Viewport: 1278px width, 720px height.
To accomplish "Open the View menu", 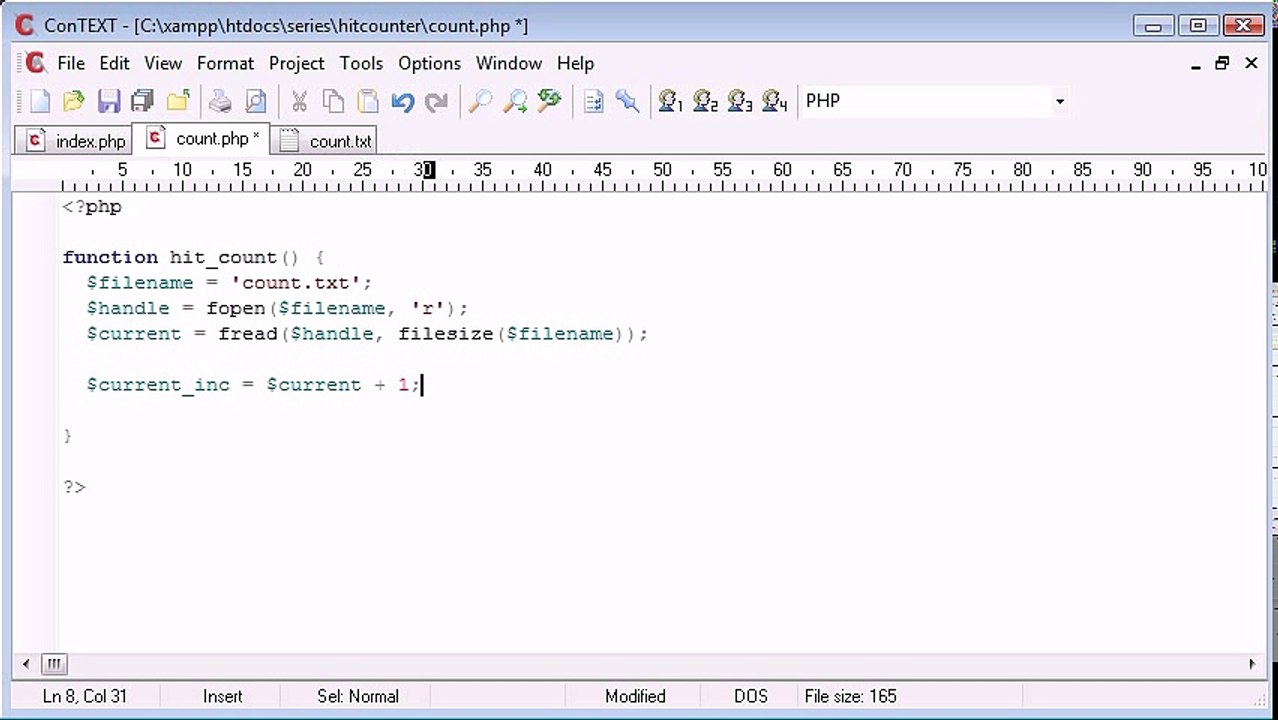I will (x=163, y=63).
